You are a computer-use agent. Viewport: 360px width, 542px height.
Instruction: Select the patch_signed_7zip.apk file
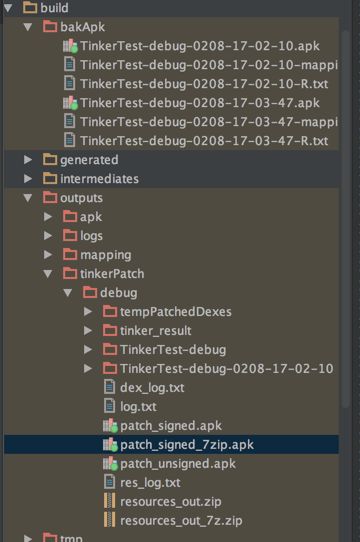point(172,445)
